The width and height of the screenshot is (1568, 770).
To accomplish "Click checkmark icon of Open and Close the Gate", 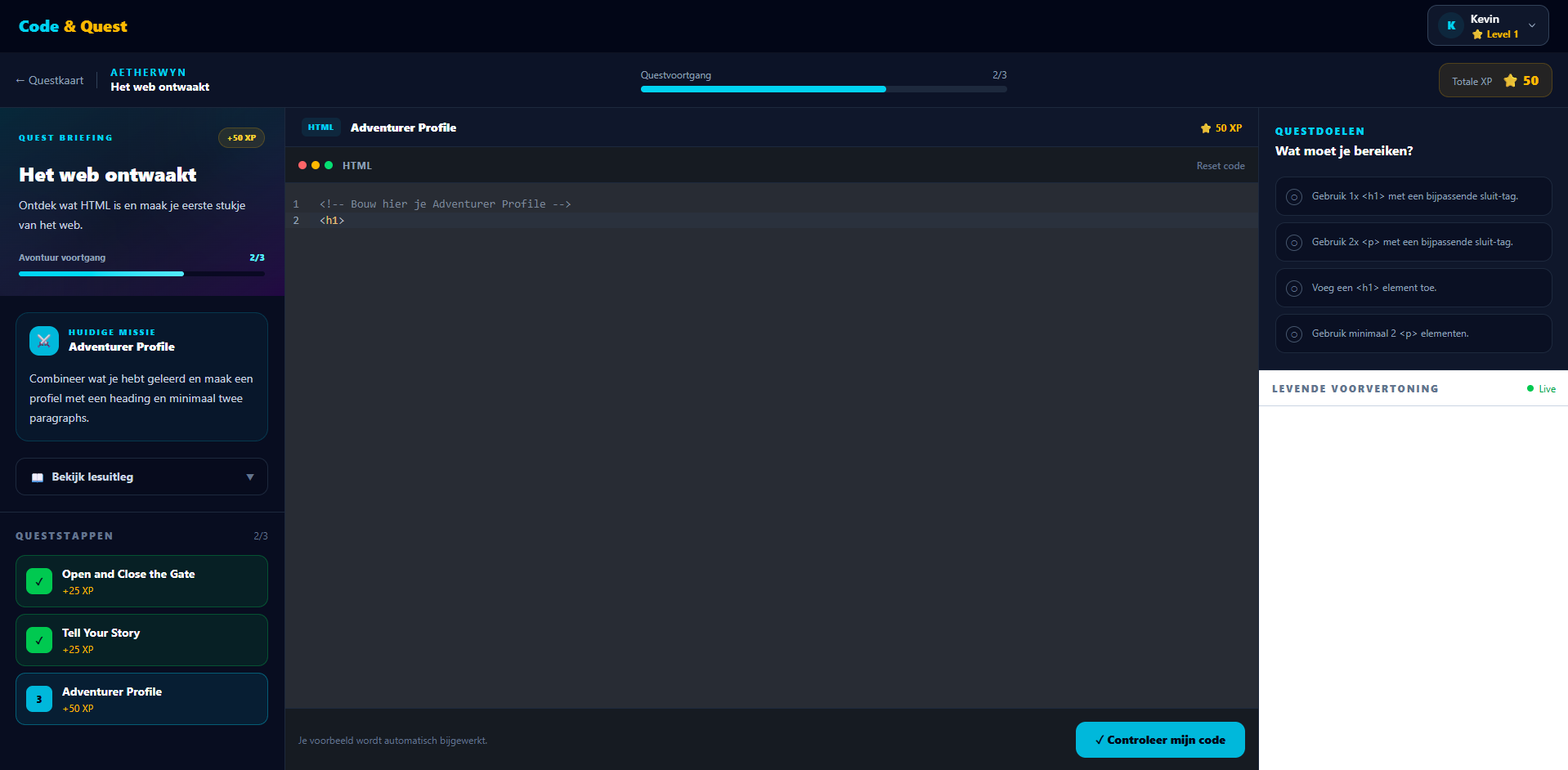I will [x=39, y=581].
